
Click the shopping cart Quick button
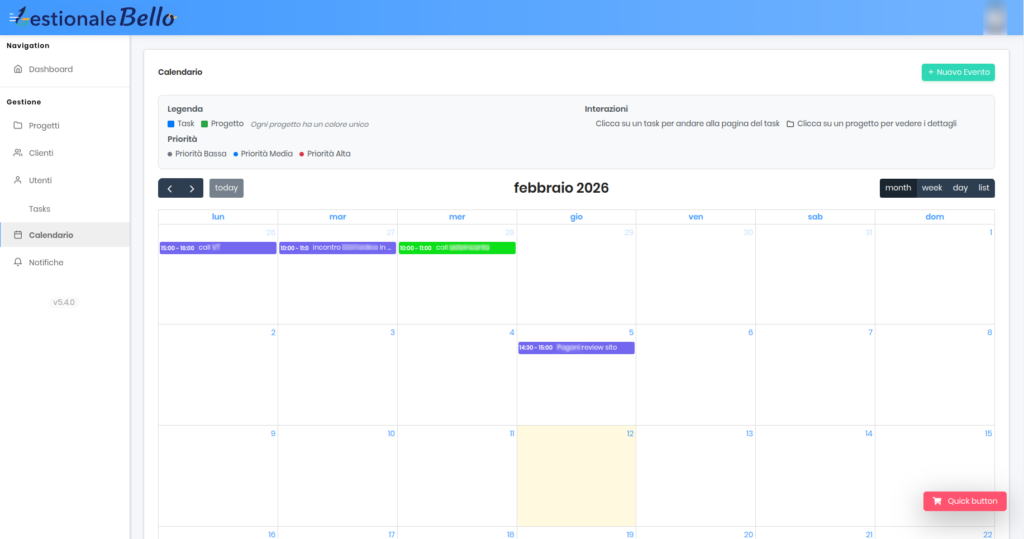pos(964,501)
